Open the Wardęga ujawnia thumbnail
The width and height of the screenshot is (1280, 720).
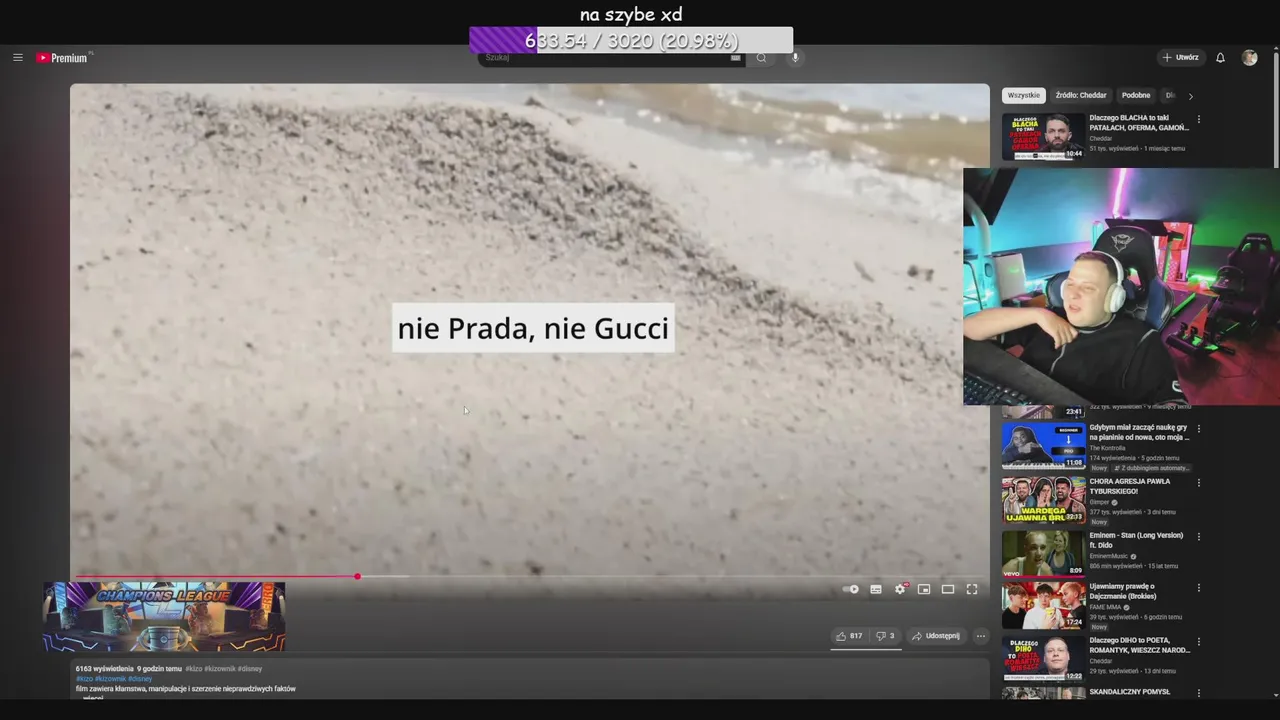point(1044,499)
